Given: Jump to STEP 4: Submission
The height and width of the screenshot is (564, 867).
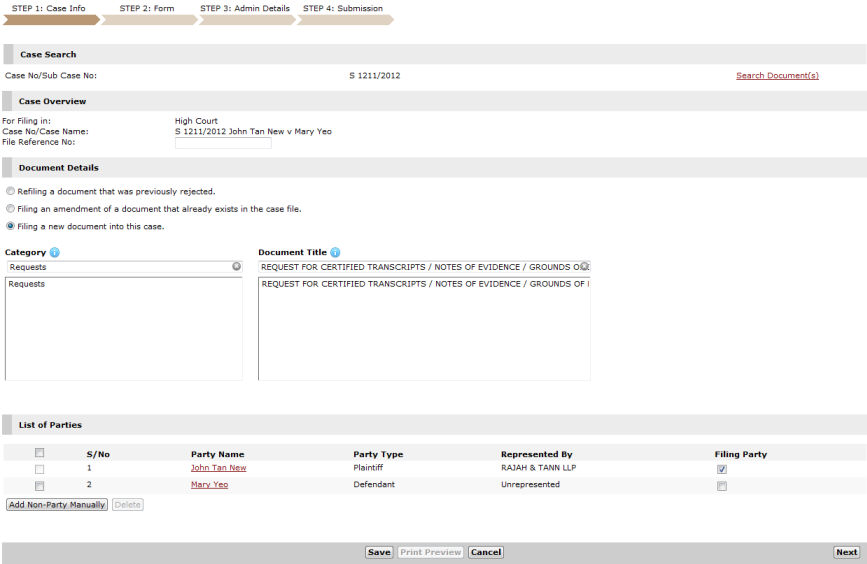Looking at the screenshot, I should [342, 9].
